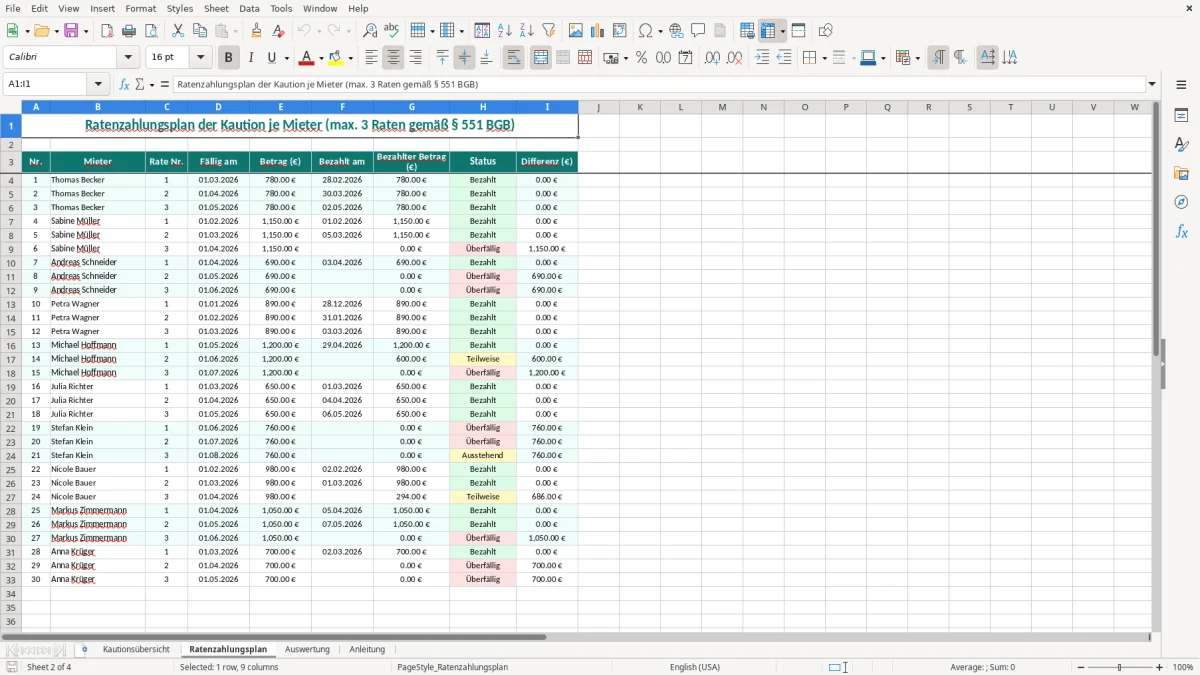
Task: Insert hyperlink globe icon
Action: click(x=677, y=31)
